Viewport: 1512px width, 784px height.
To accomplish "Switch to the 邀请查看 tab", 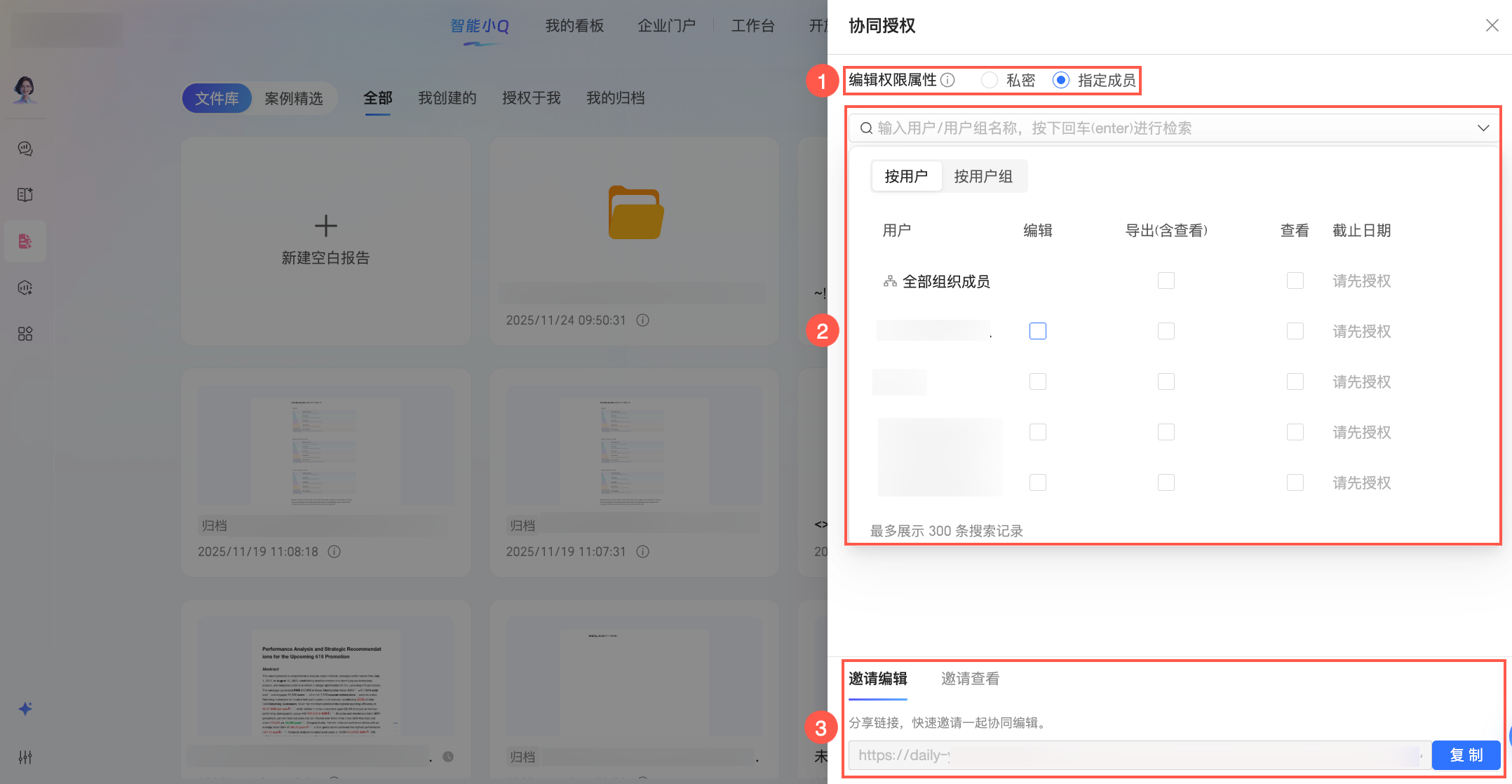I will point(970,678).
